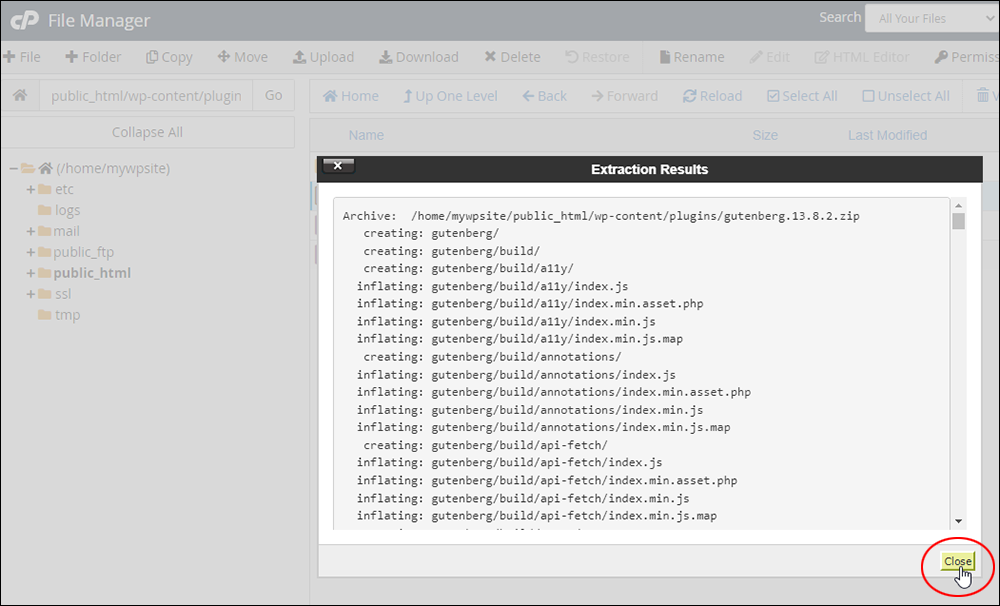Collapse All folders in tree

pyautogui.click(x=147, y=132)
